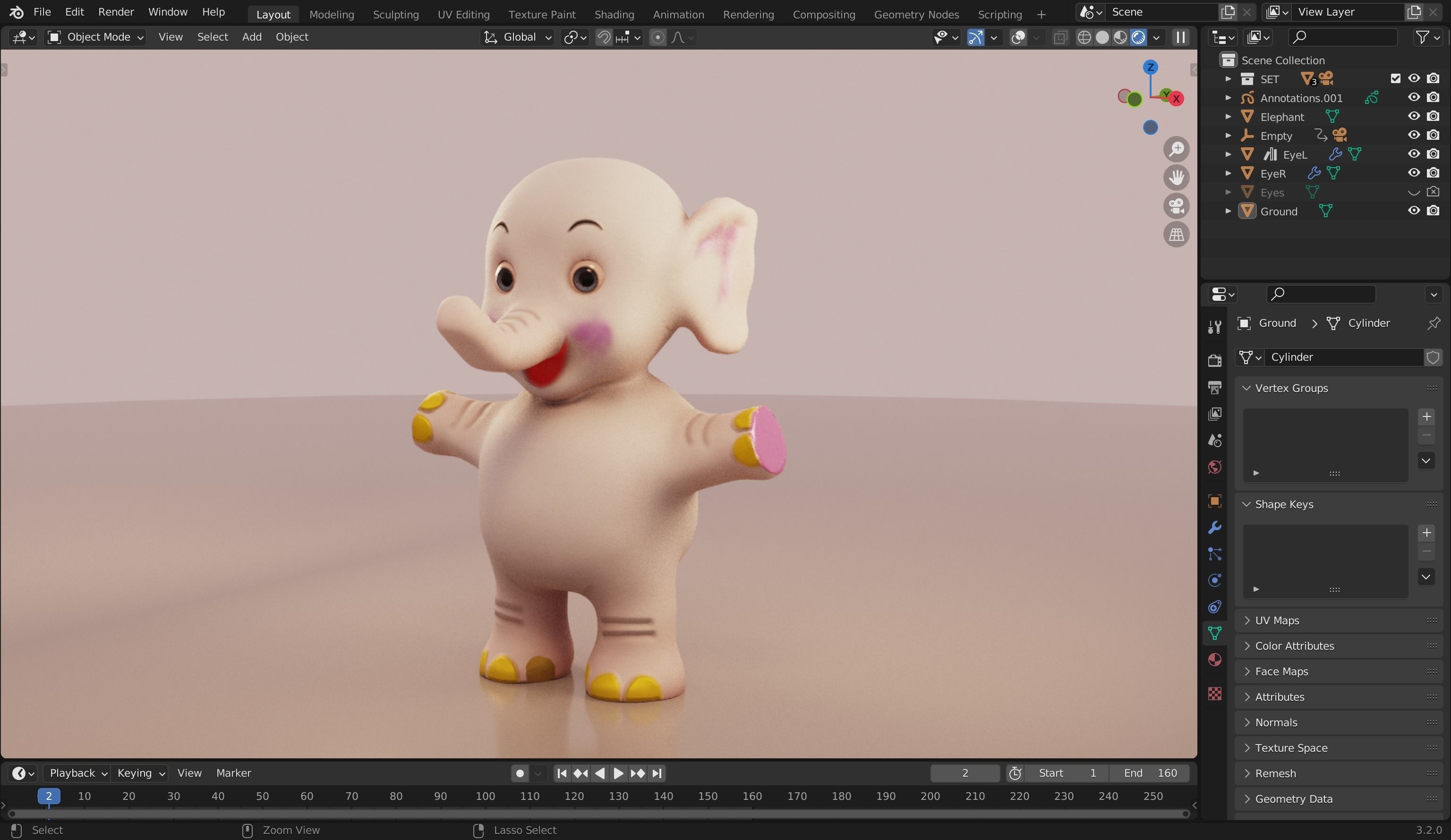Viewport: 1451px width, 840px height.
Task: Open the Object Constraints properties tab
Action: (x=1214, y=607)
